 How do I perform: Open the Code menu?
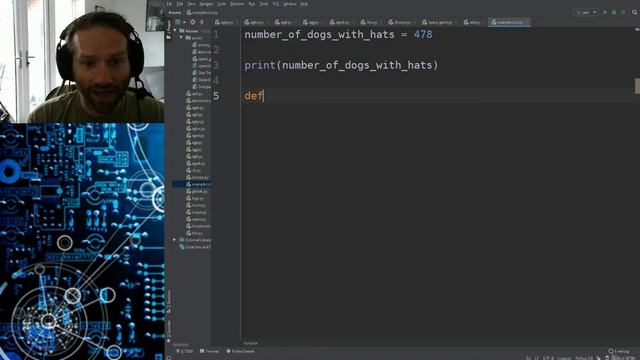click(221, 4)
